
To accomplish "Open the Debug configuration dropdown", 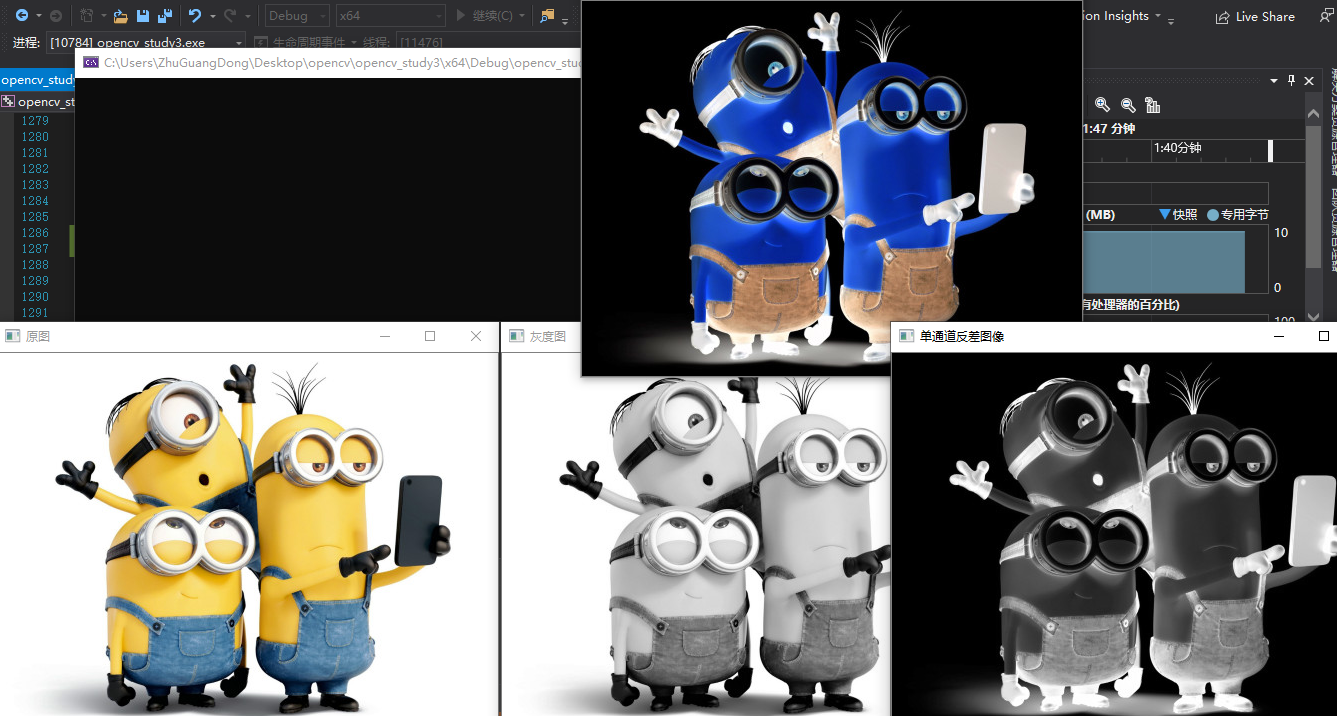I will tap(297, 16).
